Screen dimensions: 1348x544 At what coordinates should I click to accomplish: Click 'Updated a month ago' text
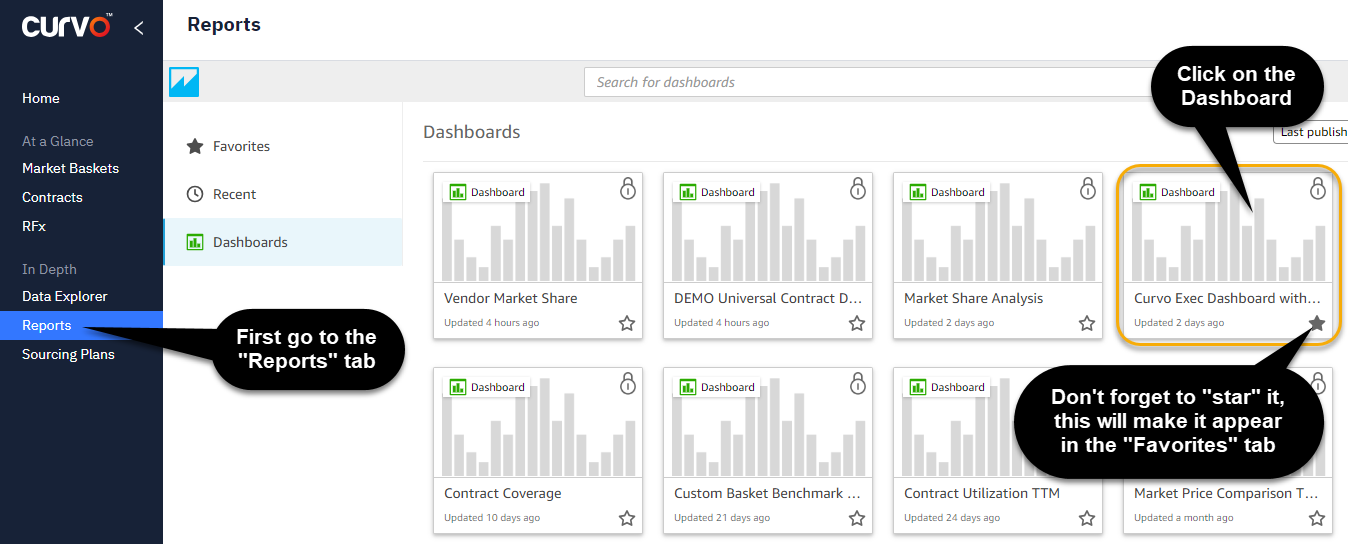pyautogui.click(x=1184, y=518)
